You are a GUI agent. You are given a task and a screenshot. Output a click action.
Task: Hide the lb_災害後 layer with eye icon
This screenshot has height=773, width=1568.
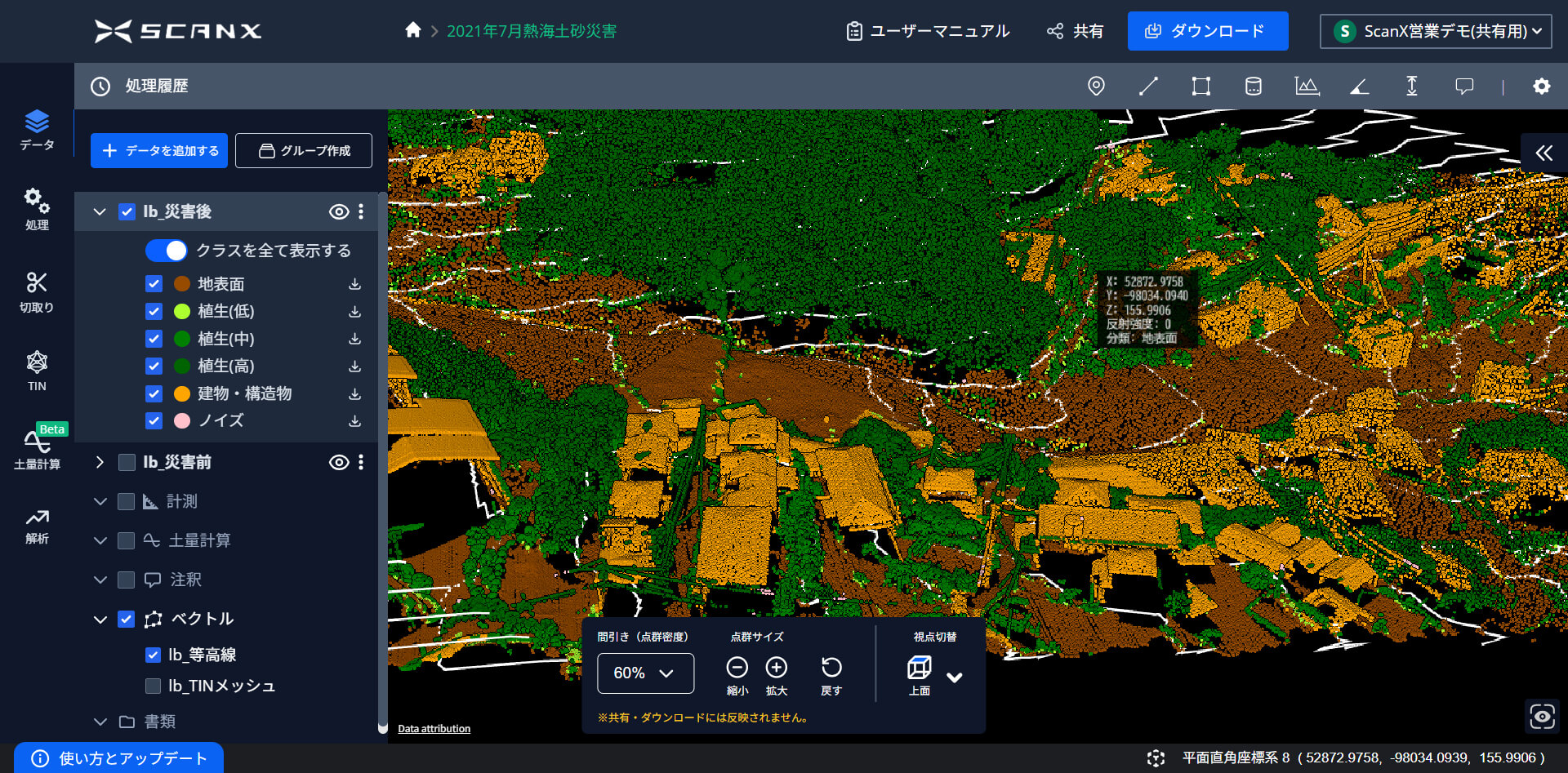tap(338, 211)
